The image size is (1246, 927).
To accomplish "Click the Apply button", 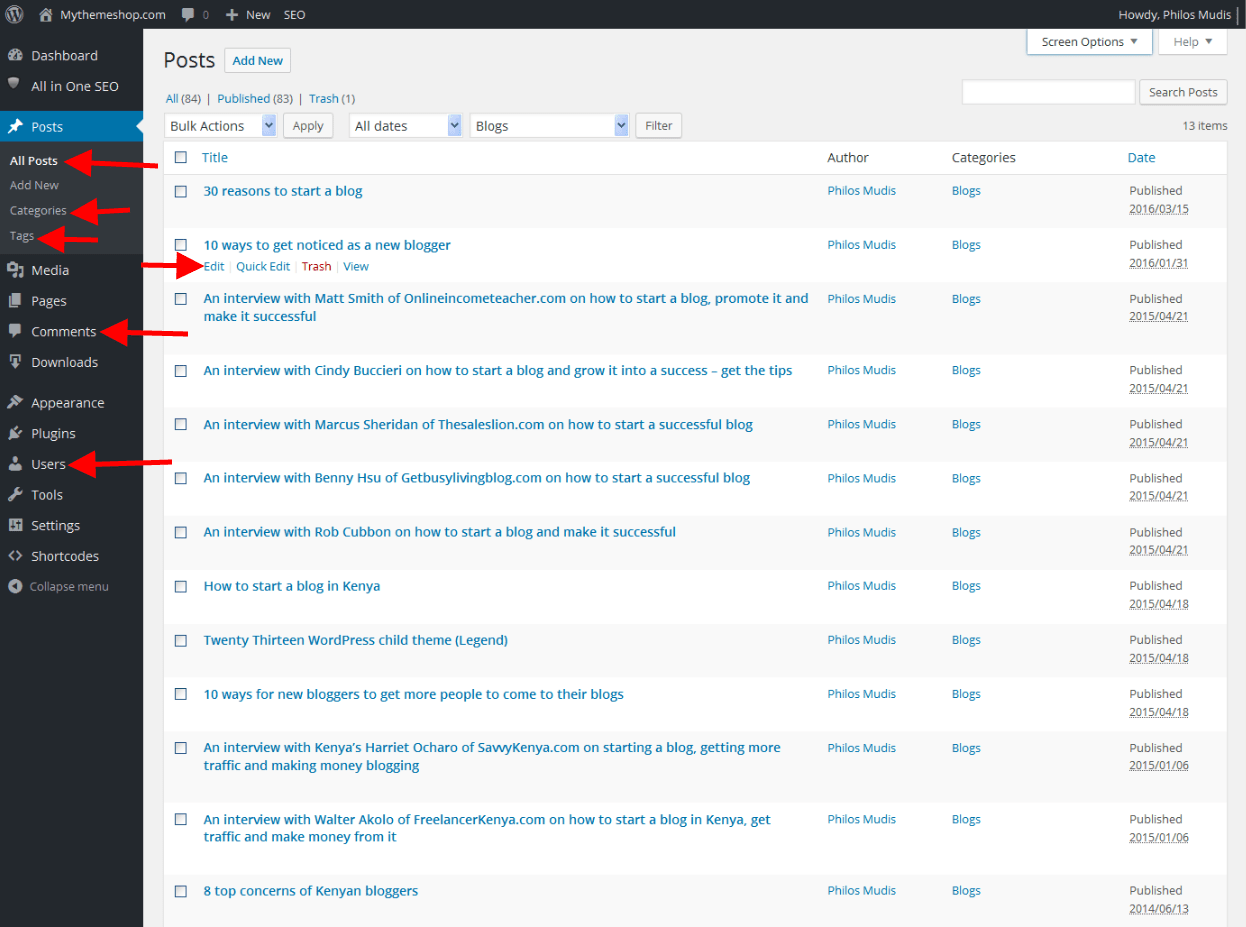I will click(x=308, y=126).
